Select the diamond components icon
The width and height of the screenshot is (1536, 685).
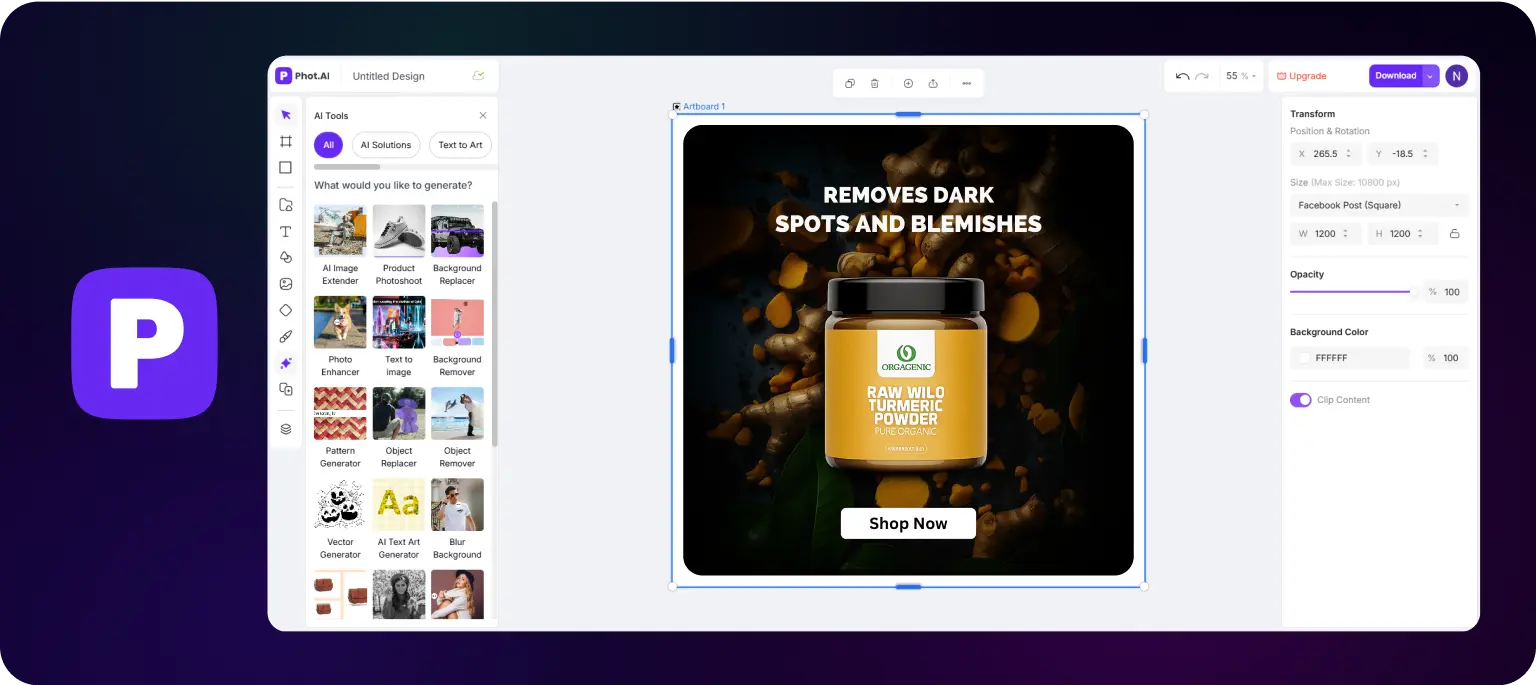coord(285,310)
